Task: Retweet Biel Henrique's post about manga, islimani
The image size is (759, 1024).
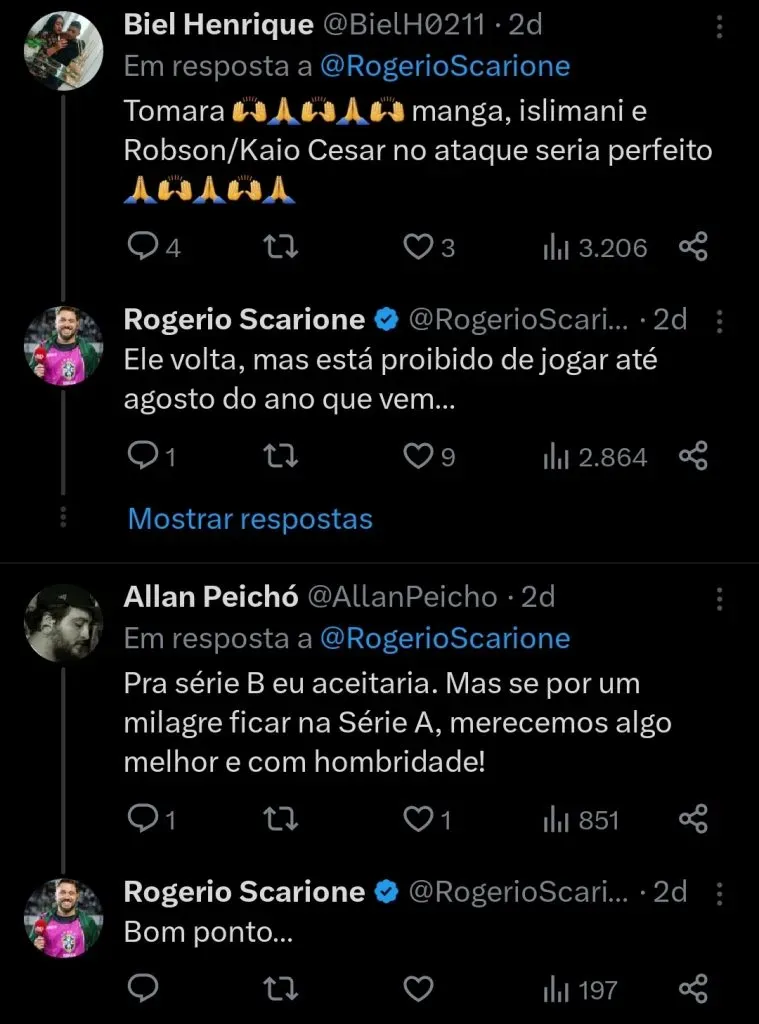Action: point(284,247)
